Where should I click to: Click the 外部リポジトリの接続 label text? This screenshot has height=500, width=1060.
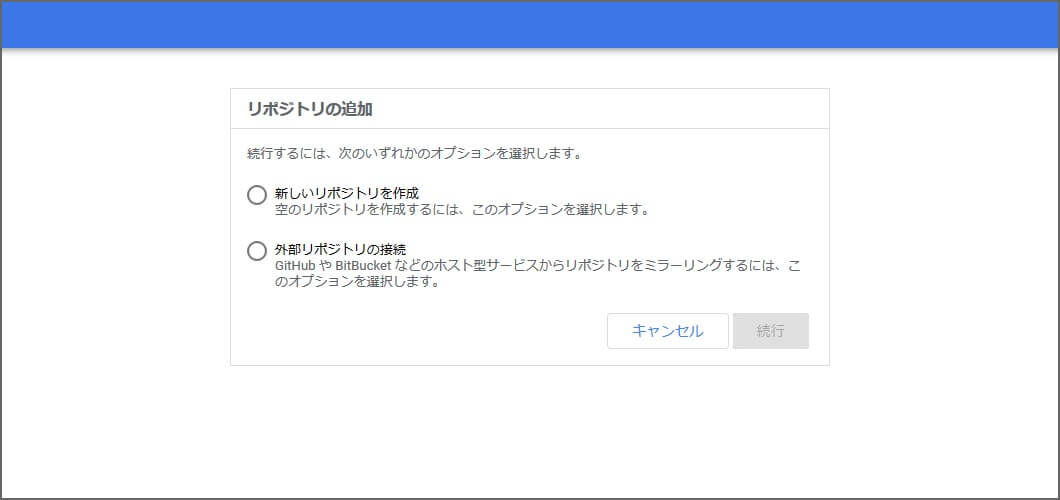339,248
